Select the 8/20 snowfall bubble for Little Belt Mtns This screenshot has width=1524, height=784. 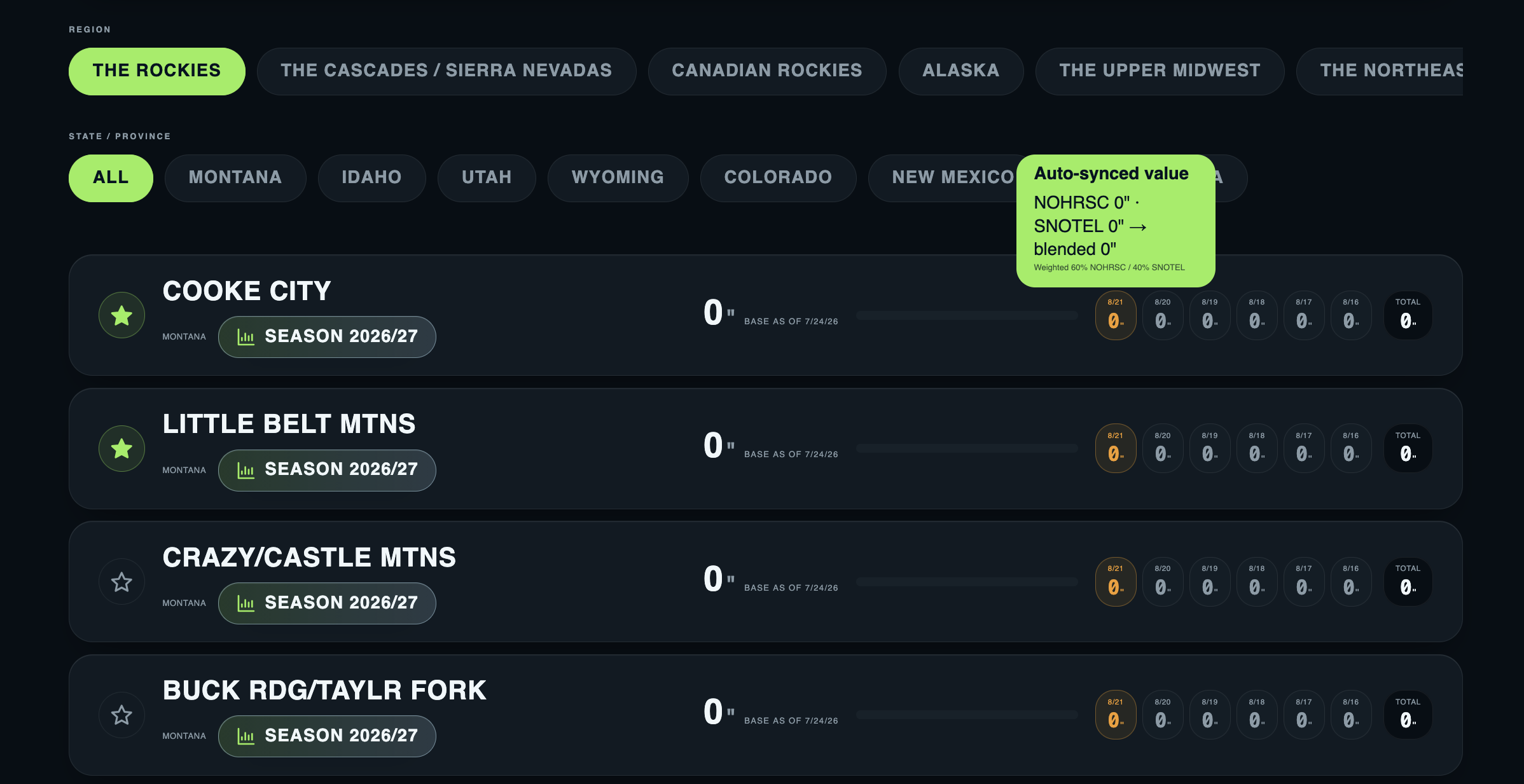1163,448
